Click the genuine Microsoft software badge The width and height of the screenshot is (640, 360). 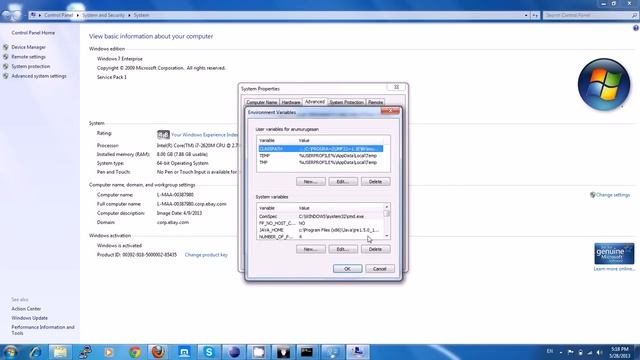tap(614, 253)
